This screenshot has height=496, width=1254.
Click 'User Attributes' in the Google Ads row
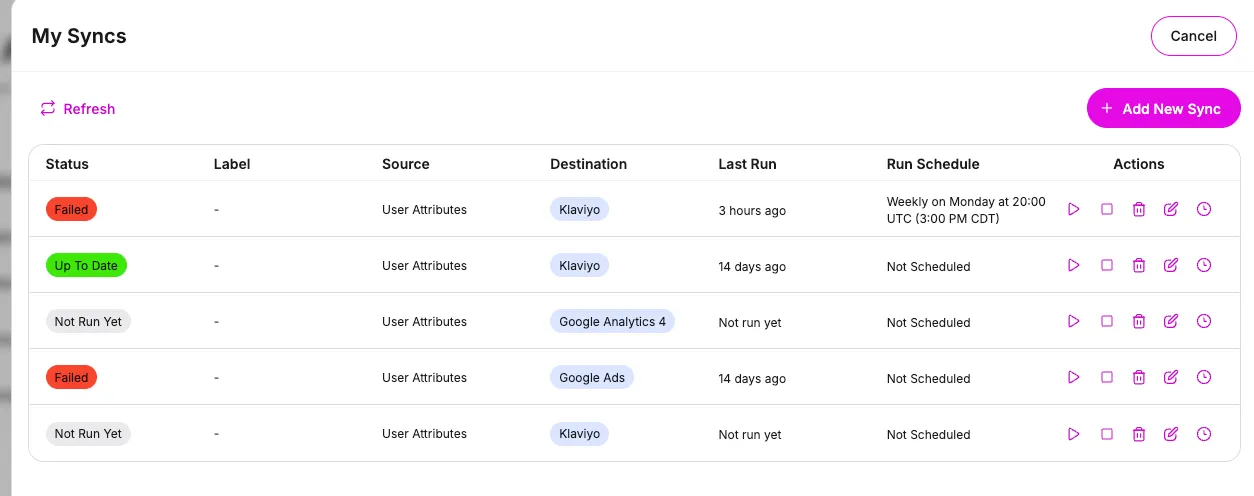point(424,377)
